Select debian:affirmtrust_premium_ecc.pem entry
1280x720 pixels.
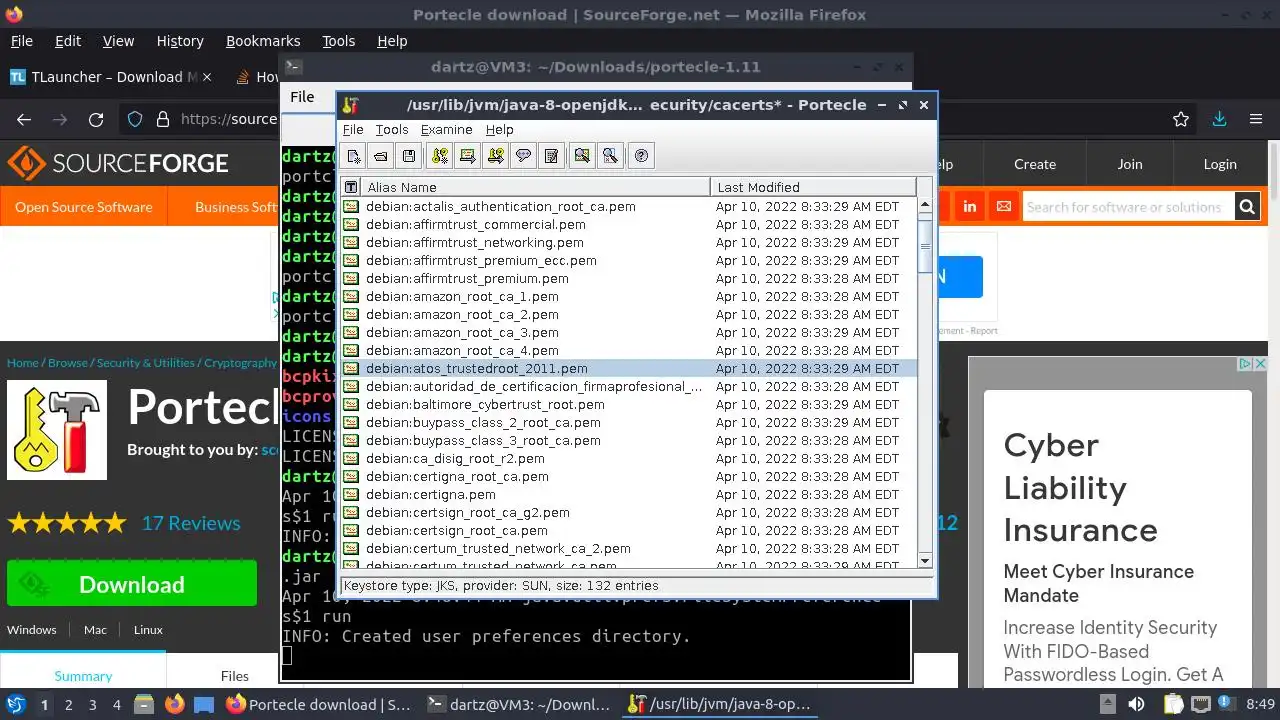(x=629, y=260)
